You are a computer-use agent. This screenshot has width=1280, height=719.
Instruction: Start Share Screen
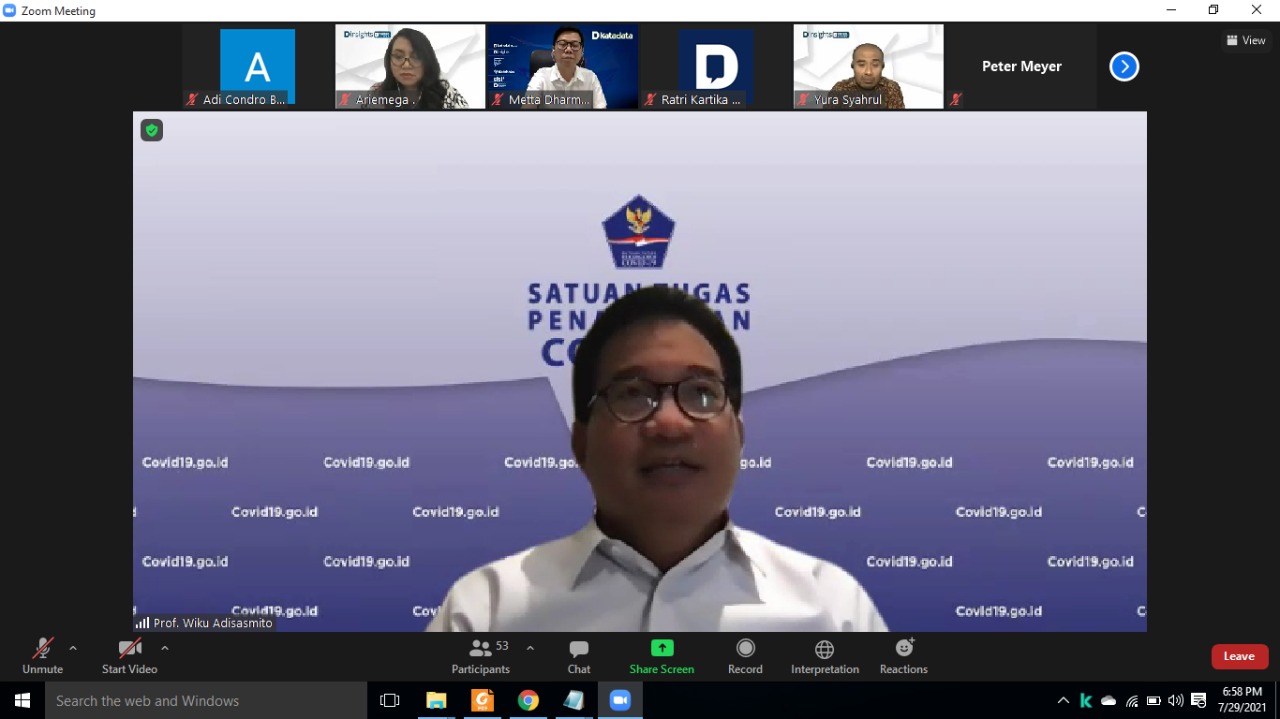(x=662, y=656)
